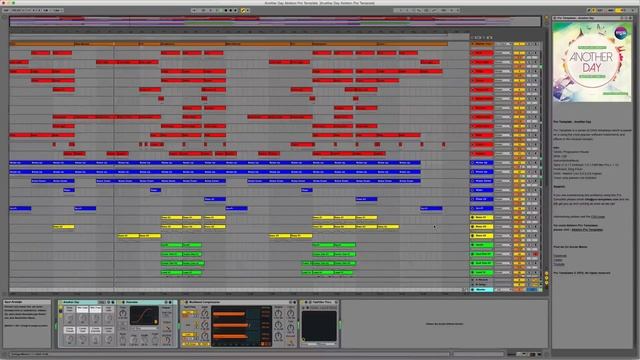
Task: Open the Facebook link in Help View
Action: click(x=560, y=256)
